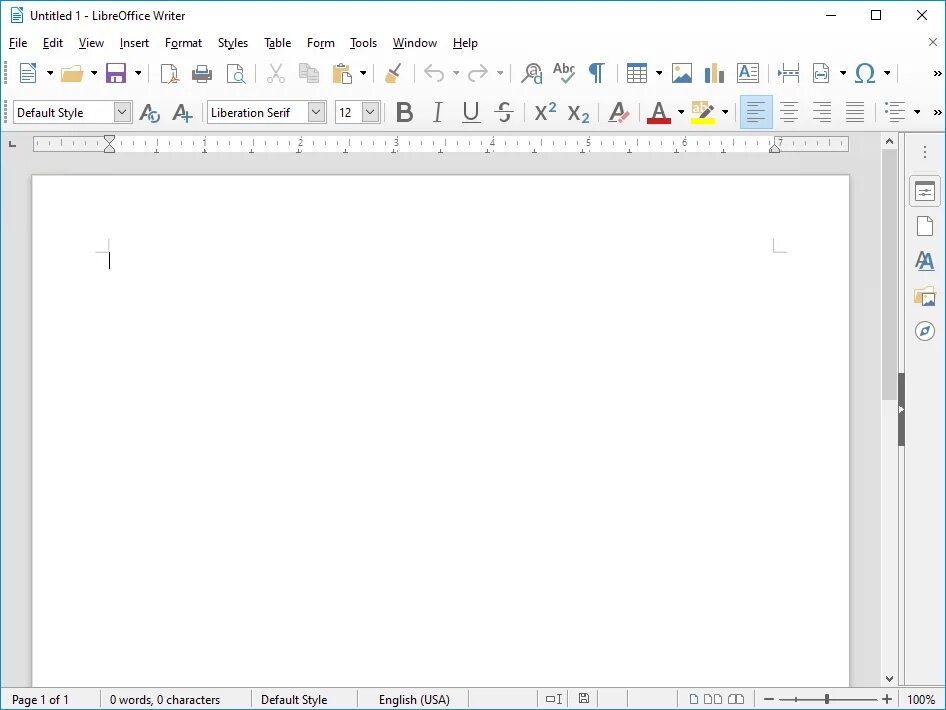The height and width of the screenshot is (710, 946).
Task: Open a file with the folder icon
Action: point(72,73)
